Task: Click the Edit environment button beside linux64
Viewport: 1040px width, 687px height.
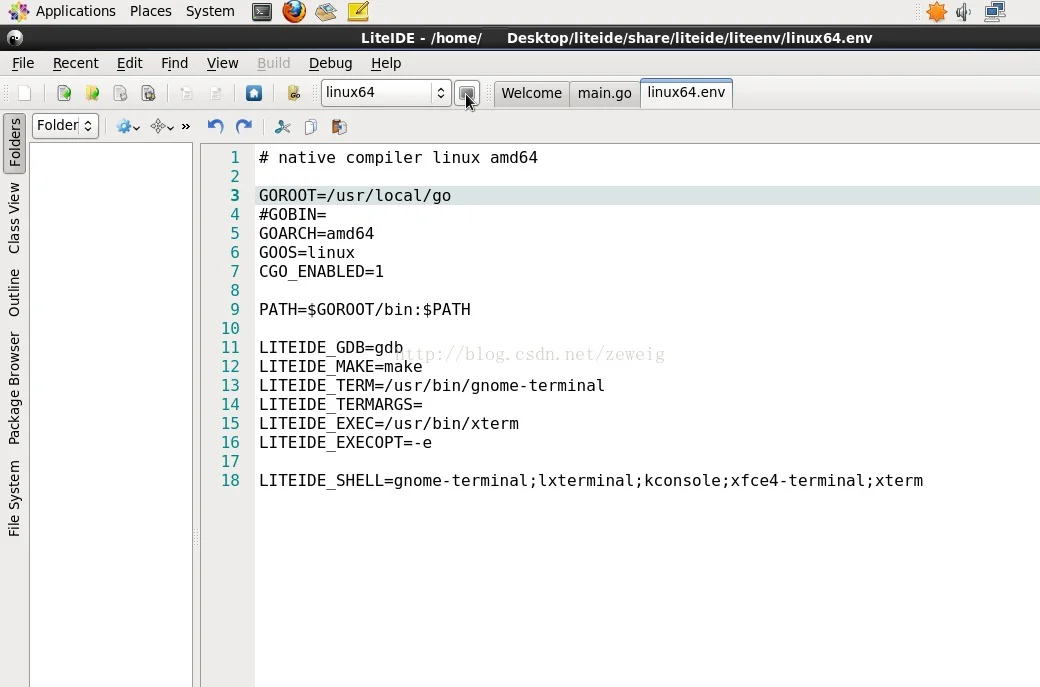Action: 466,93
